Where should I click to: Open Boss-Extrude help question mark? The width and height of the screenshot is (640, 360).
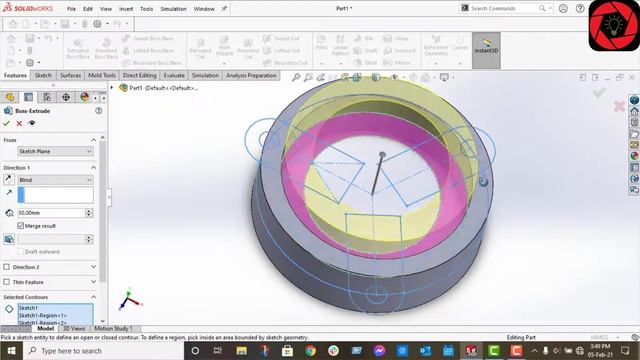tap(98, 111)
